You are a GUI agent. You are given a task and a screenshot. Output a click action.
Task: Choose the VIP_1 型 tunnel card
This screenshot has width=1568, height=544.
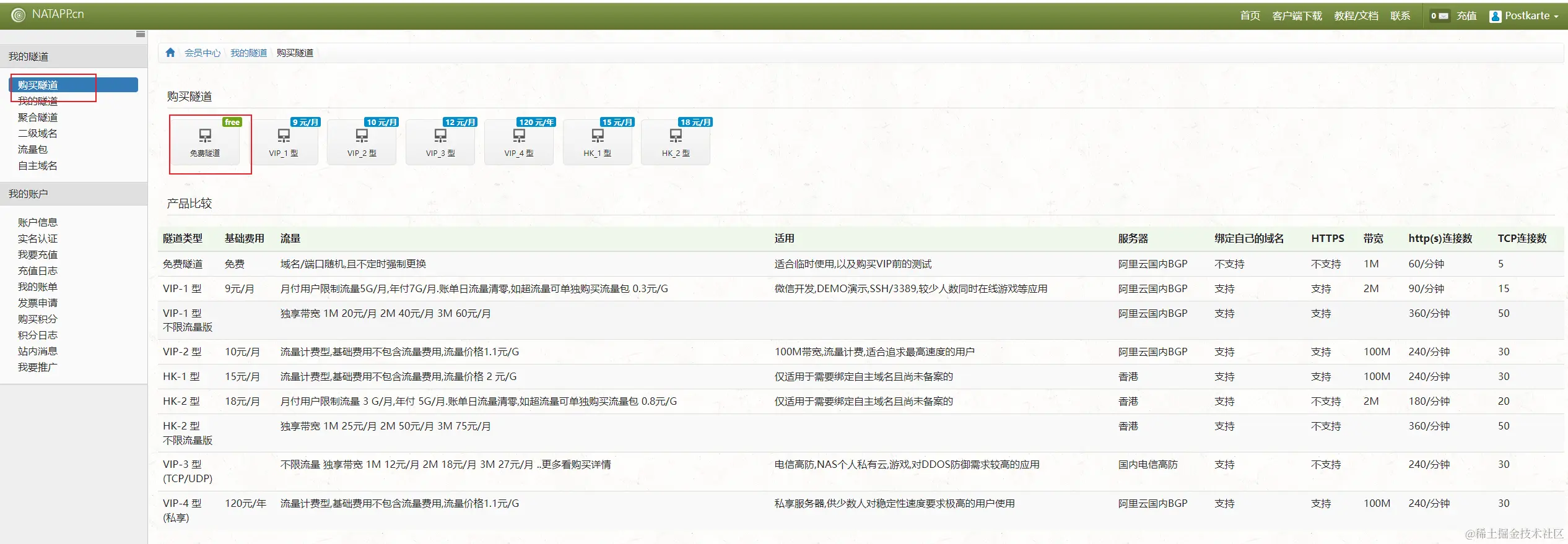click(284, 142)
